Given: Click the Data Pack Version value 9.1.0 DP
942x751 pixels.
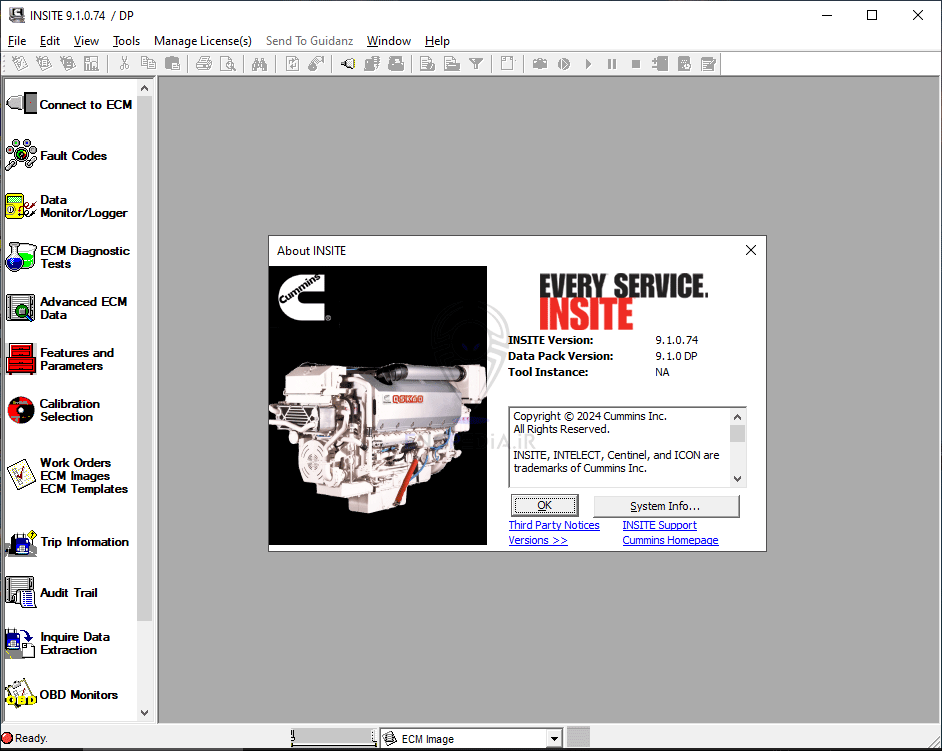Looking at the screenshot, I should pyautogui.click(x=676, y=356).
